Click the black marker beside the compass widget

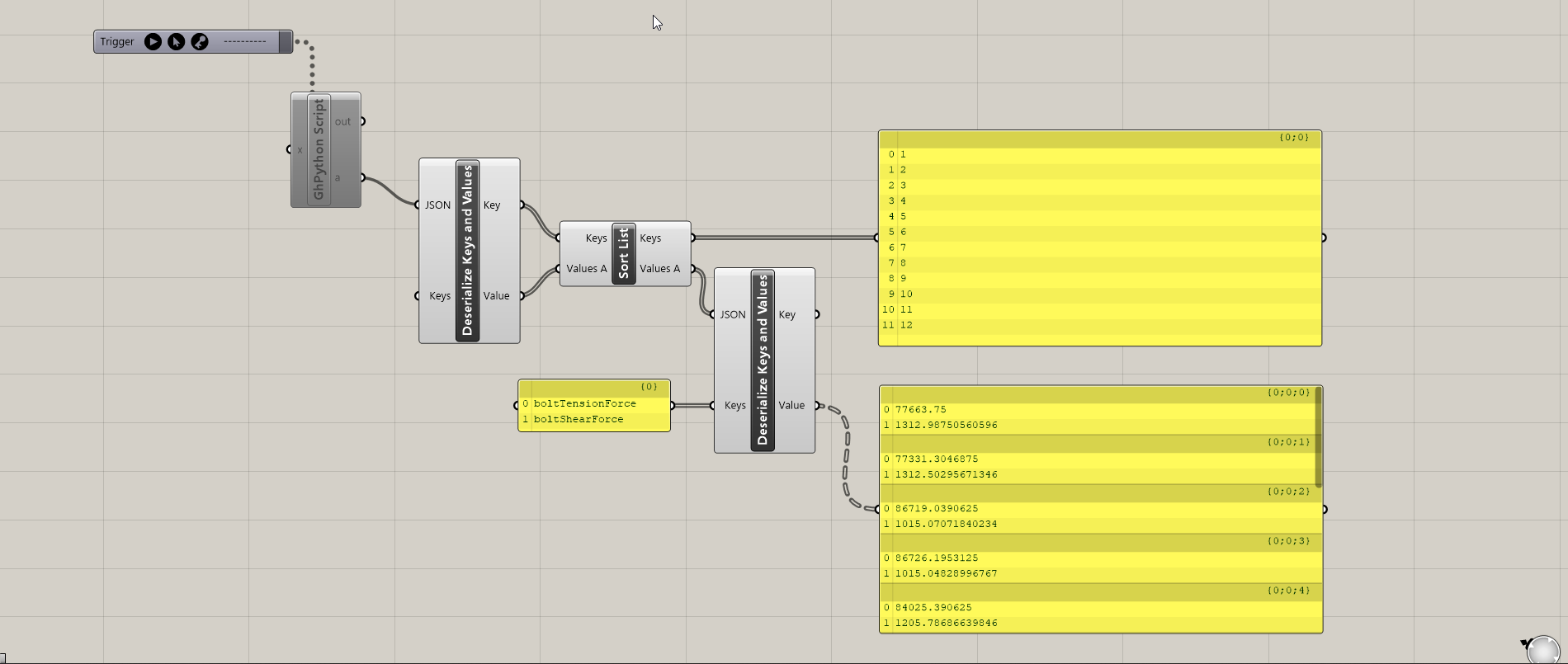(x=1525, y=643)
